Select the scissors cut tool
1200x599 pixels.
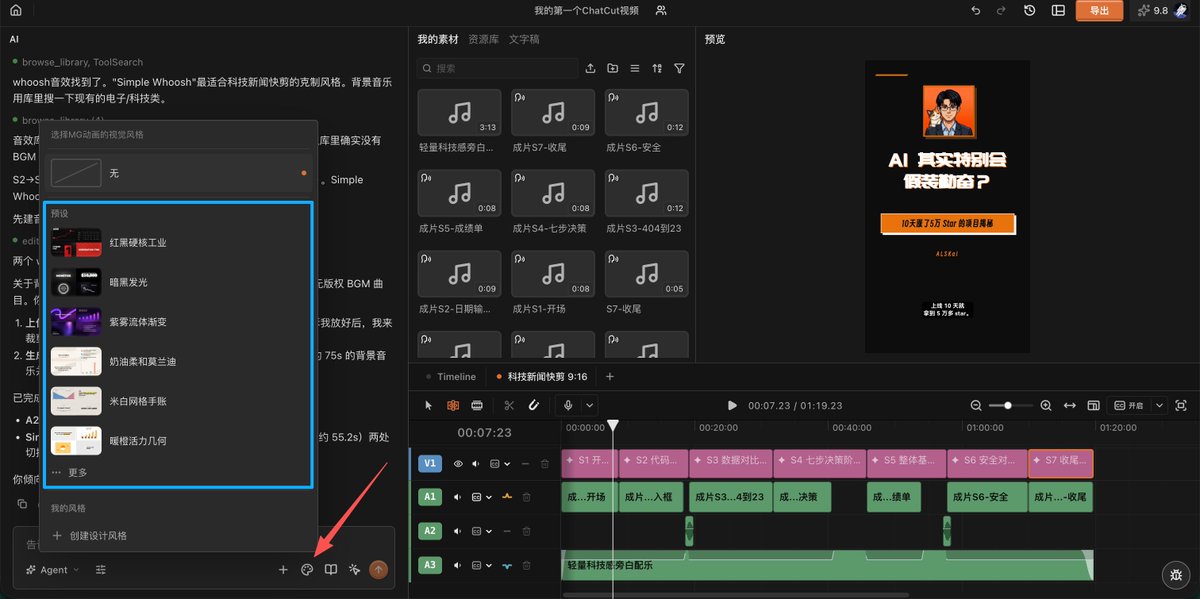(x=509, y=405)
